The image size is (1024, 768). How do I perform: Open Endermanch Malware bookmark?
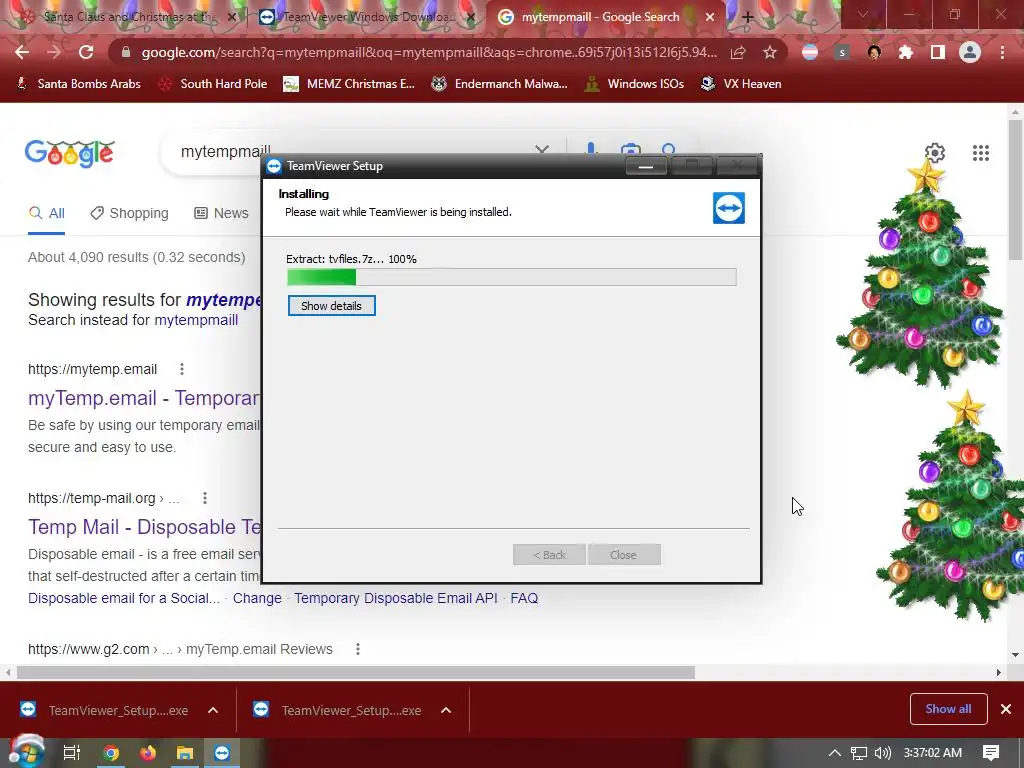pyautogui.click(x=500, y=84)
